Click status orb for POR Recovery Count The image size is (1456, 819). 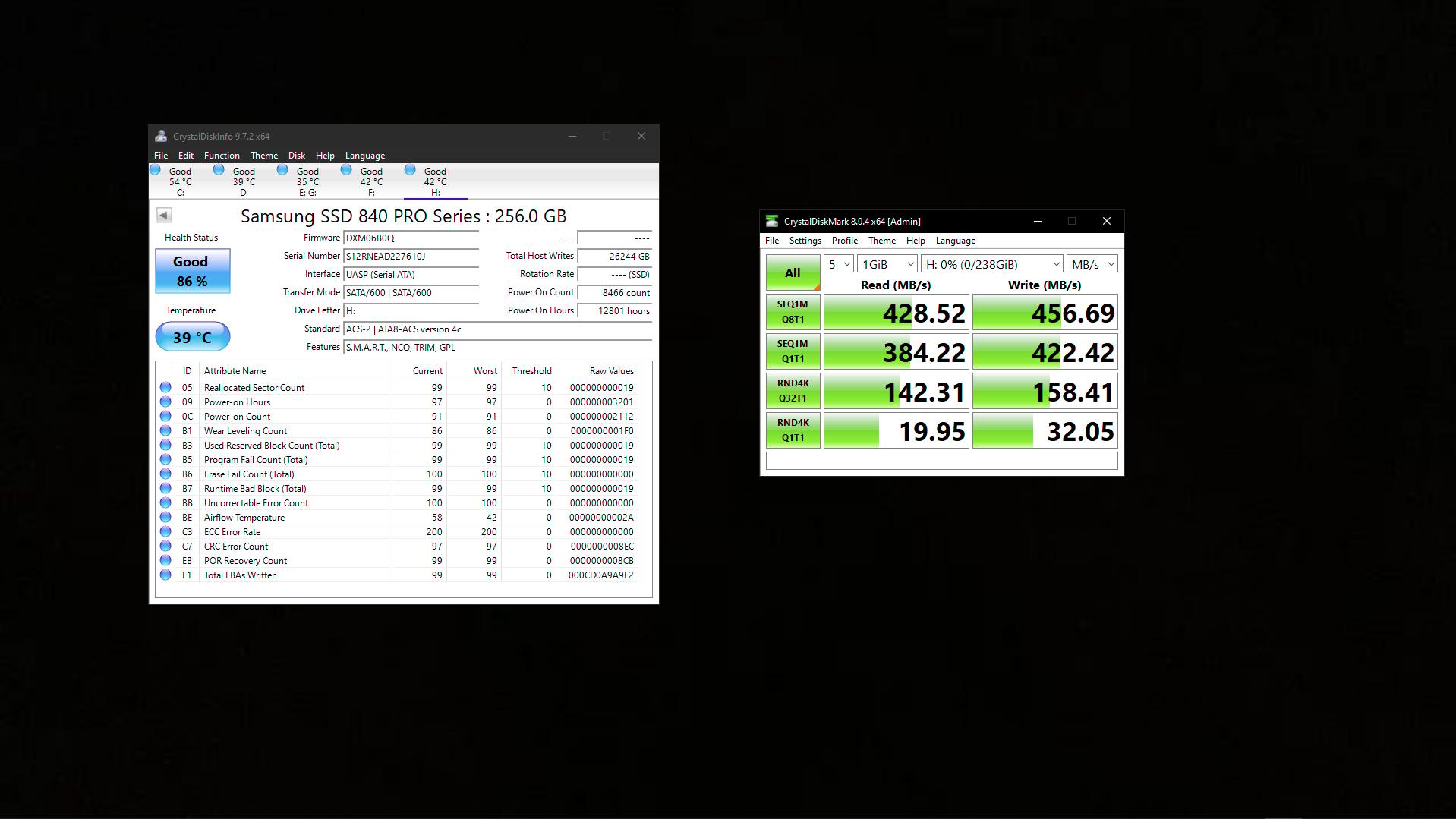click(165, 560)
